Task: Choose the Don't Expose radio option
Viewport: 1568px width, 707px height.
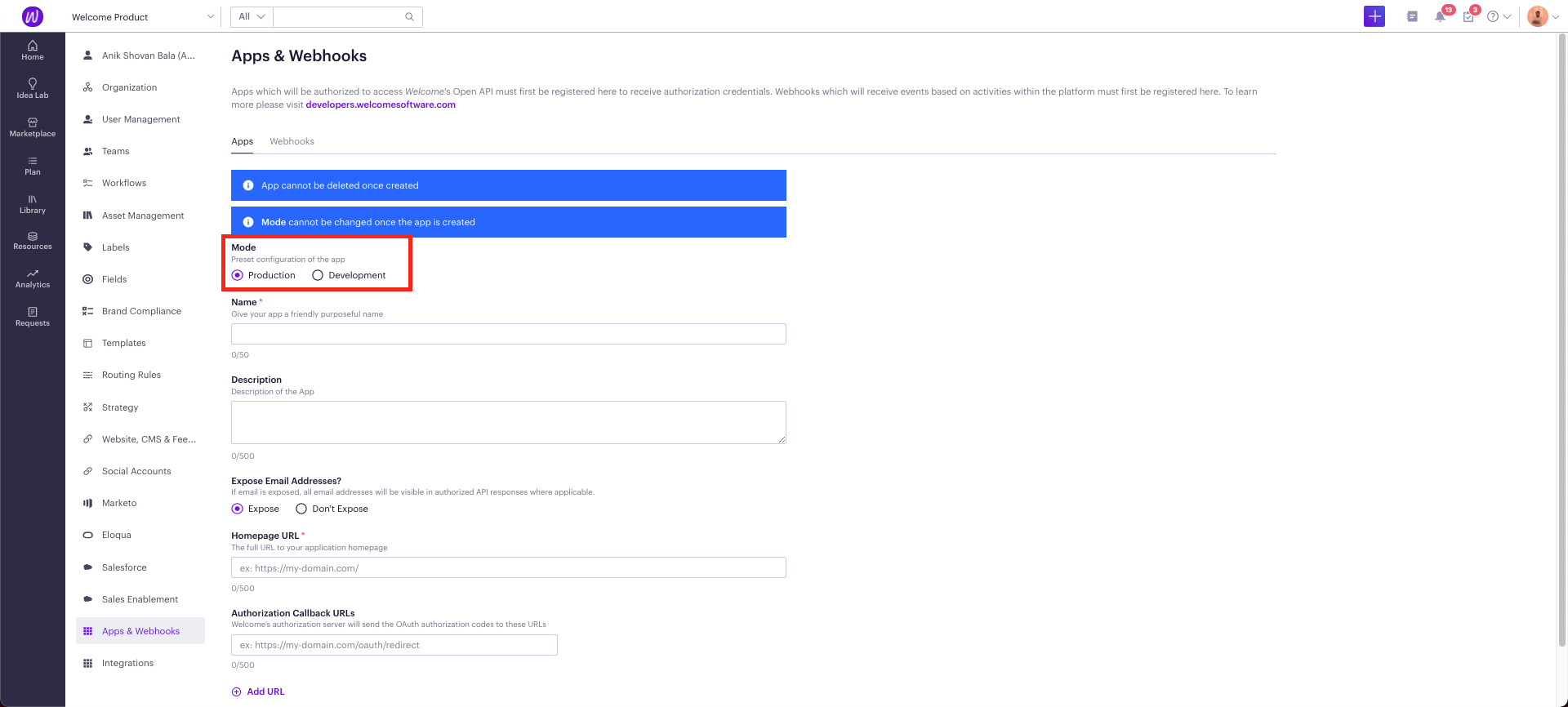Action: [301, 509]
